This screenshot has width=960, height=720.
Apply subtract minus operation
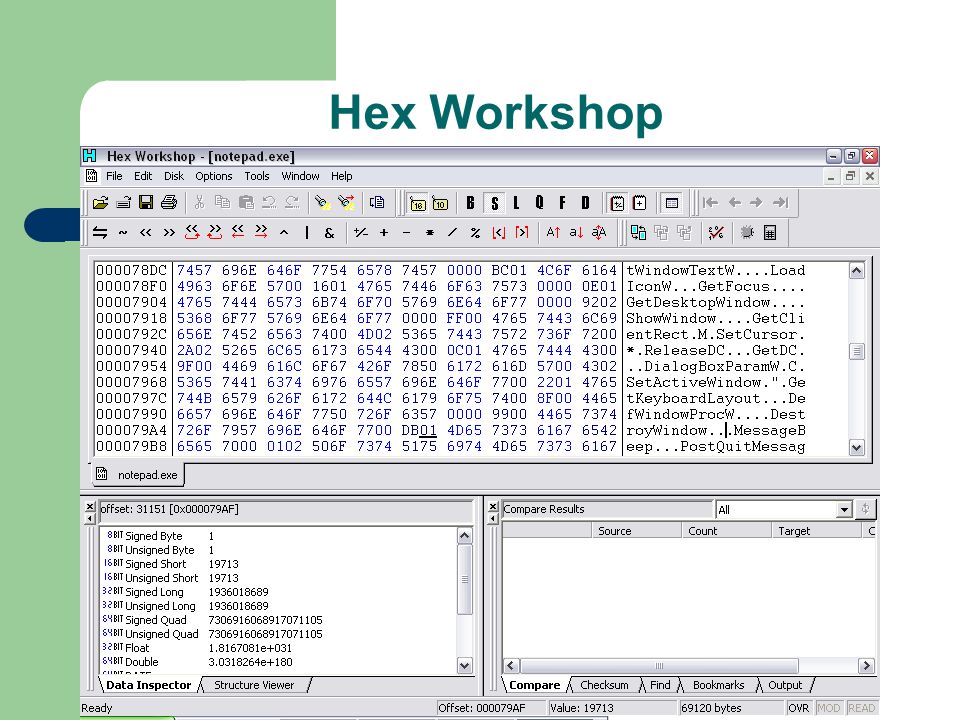(407, 233)
